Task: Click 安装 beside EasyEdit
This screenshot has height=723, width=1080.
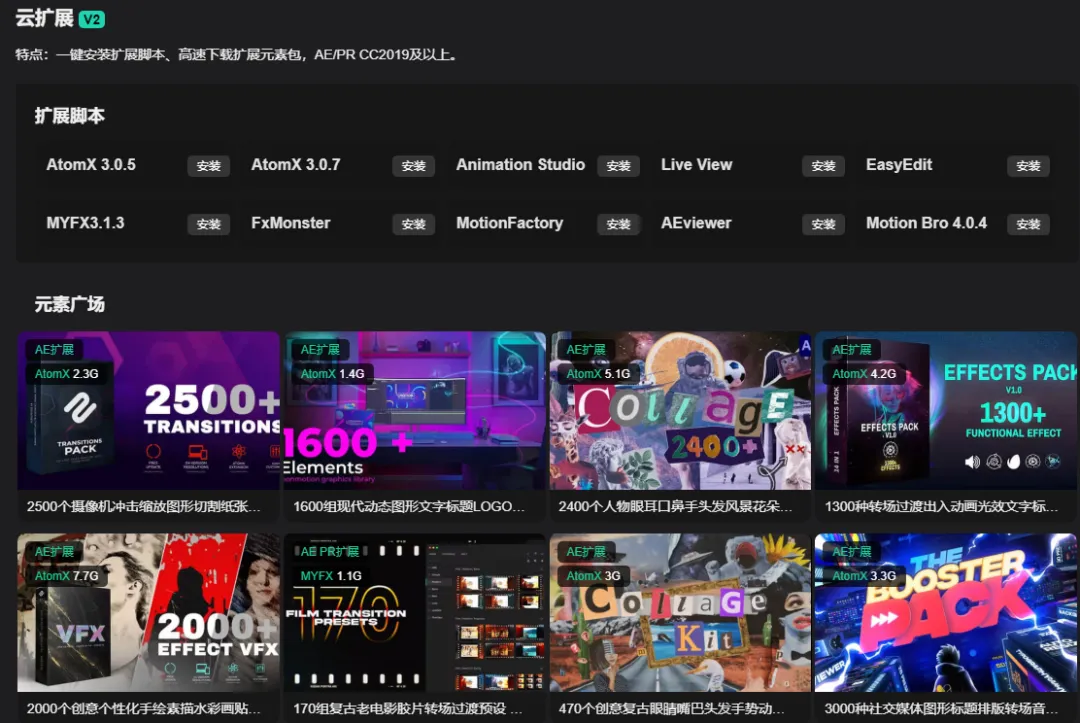Action: click(1028, 166)
